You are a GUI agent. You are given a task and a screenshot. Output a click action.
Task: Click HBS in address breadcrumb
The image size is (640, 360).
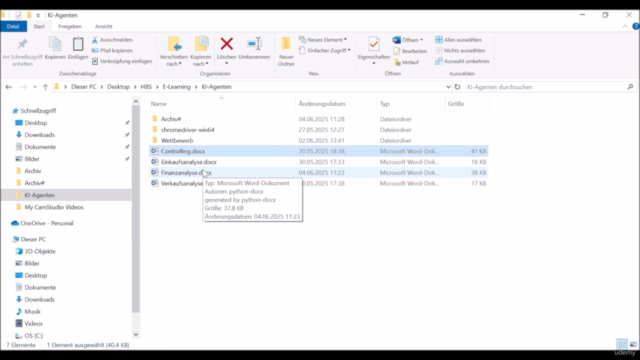[146, 87]
